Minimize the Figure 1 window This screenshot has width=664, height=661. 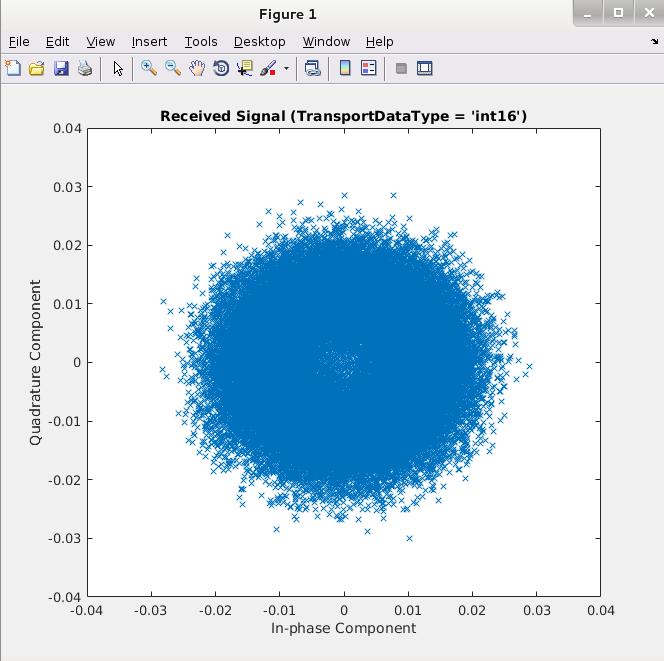tap(588, 14)
